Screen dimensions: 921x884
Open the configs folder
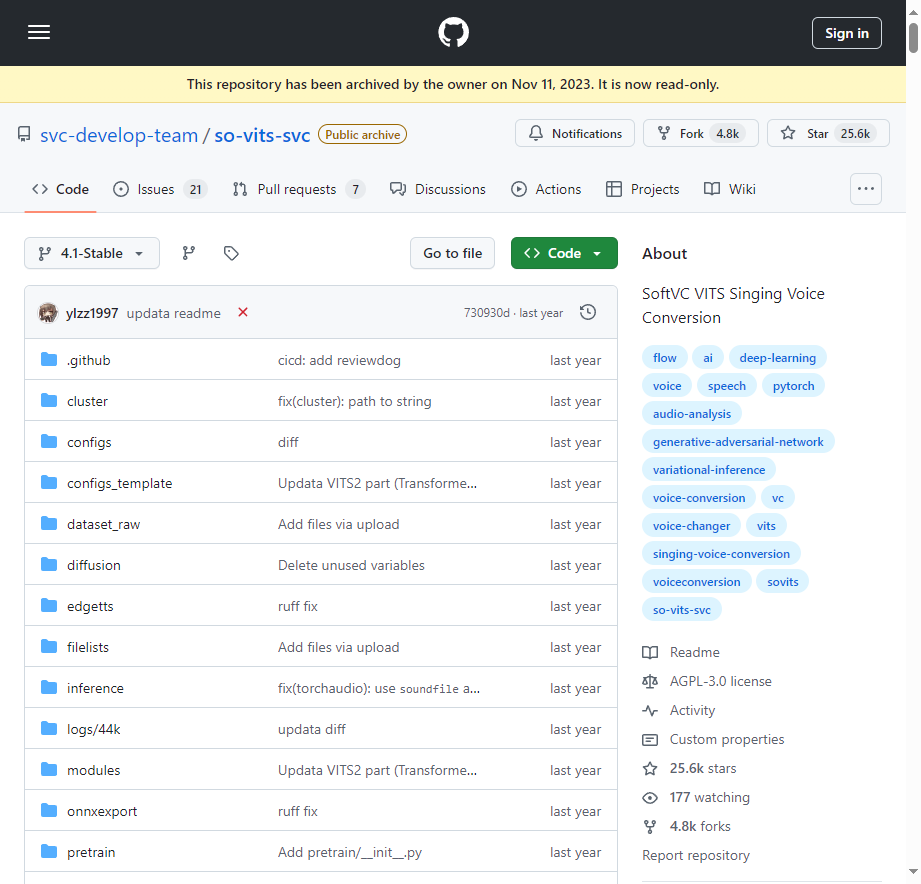(89, 442)
